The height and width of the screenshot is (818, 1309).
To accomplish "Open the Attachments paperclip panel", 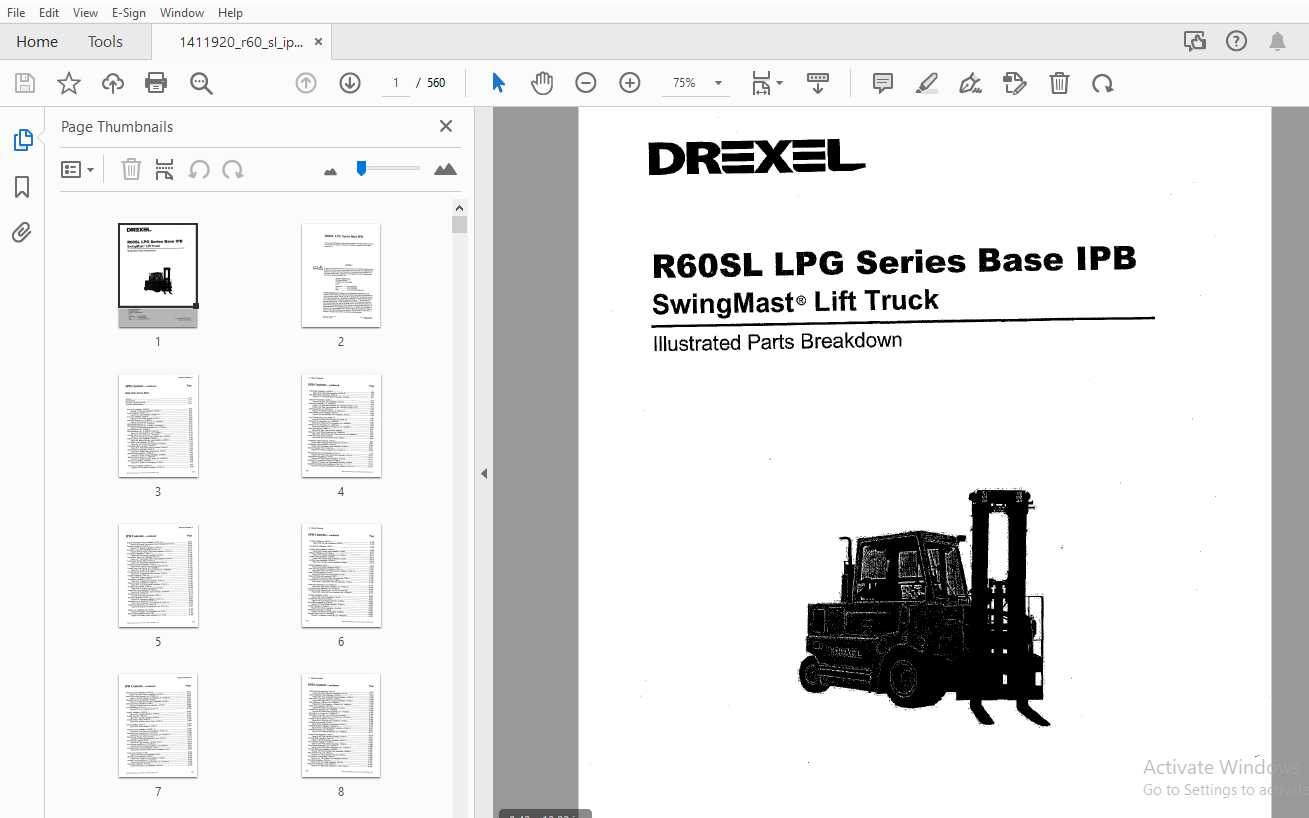I will click(22, 233).
